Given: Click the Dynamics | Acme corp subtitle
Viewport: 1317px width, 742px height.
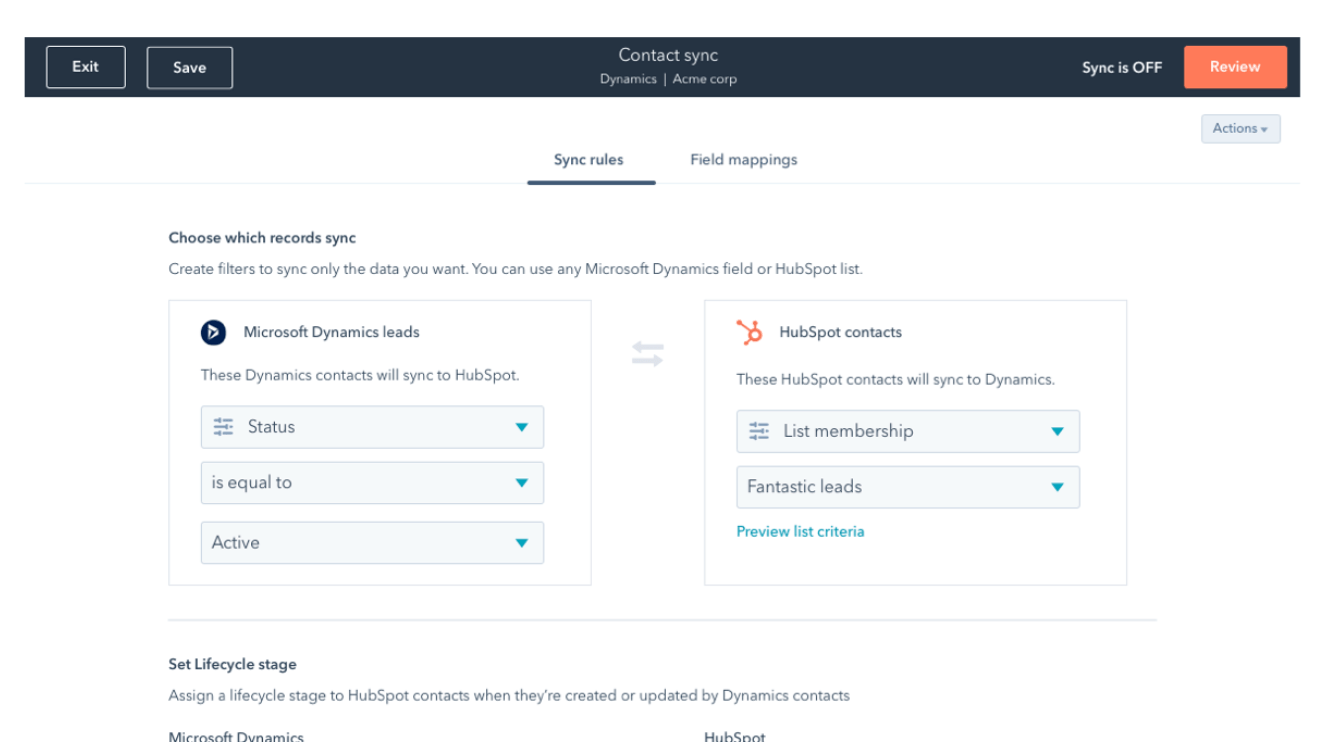Looking at the screenshot, I should (668, 79).
